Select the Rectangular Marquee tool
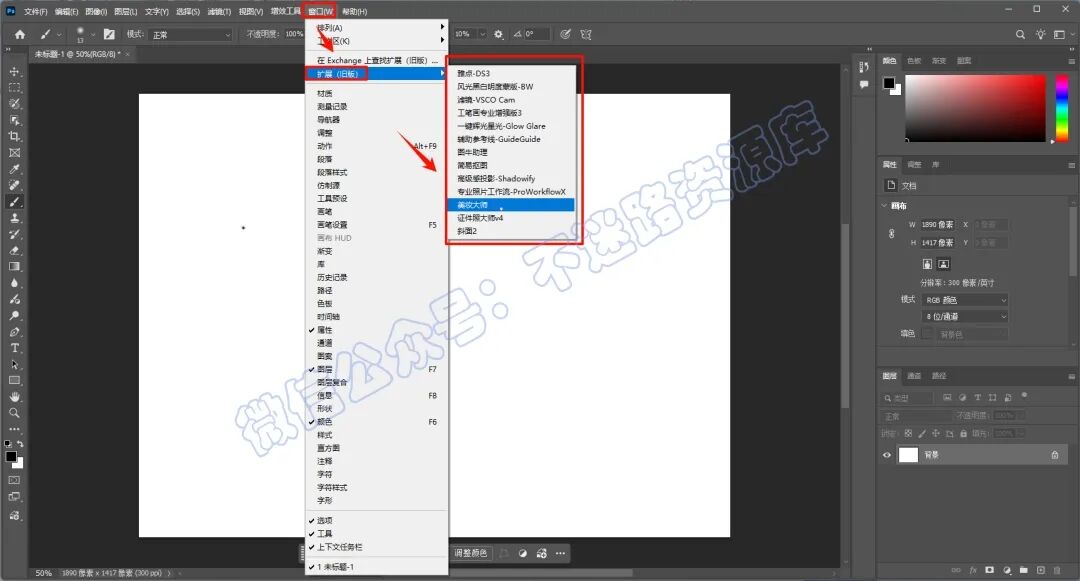This screenshot has height=581, width=1080. 14,87
